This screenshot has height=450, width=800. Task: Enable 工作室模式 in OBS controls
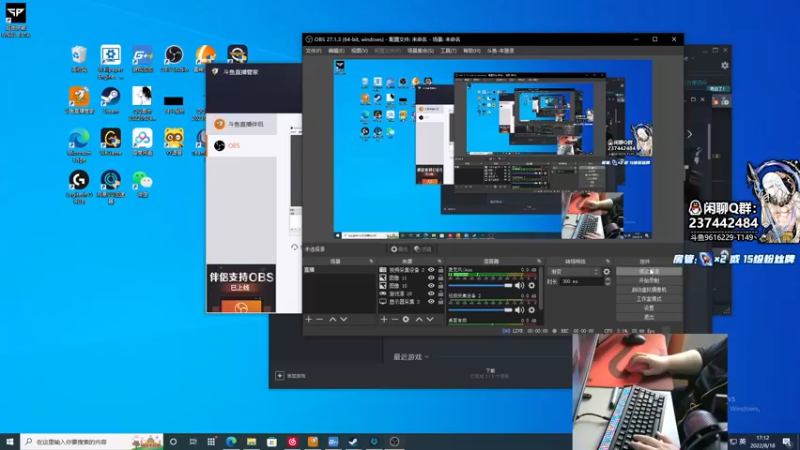click(x=649, y=299)
